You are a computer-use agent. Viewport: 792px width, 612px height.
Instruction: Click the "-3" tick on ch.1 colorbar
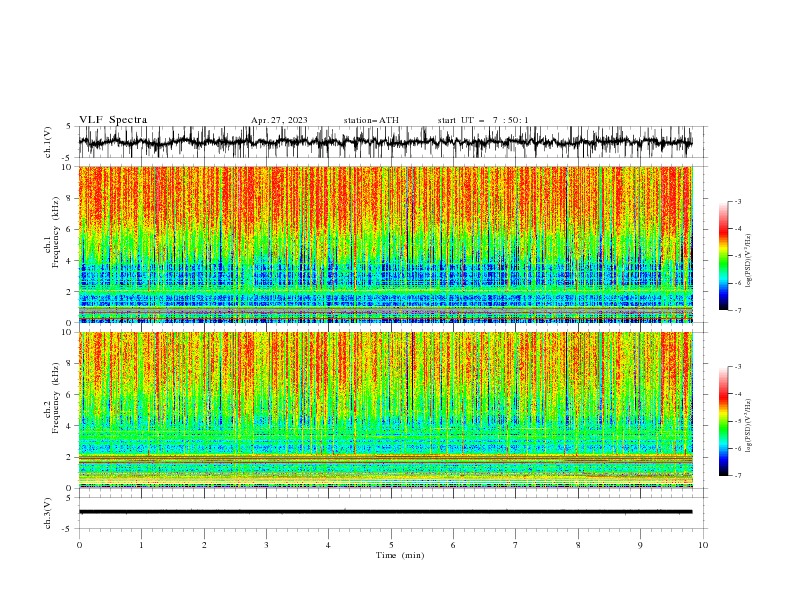click(737, 201)
